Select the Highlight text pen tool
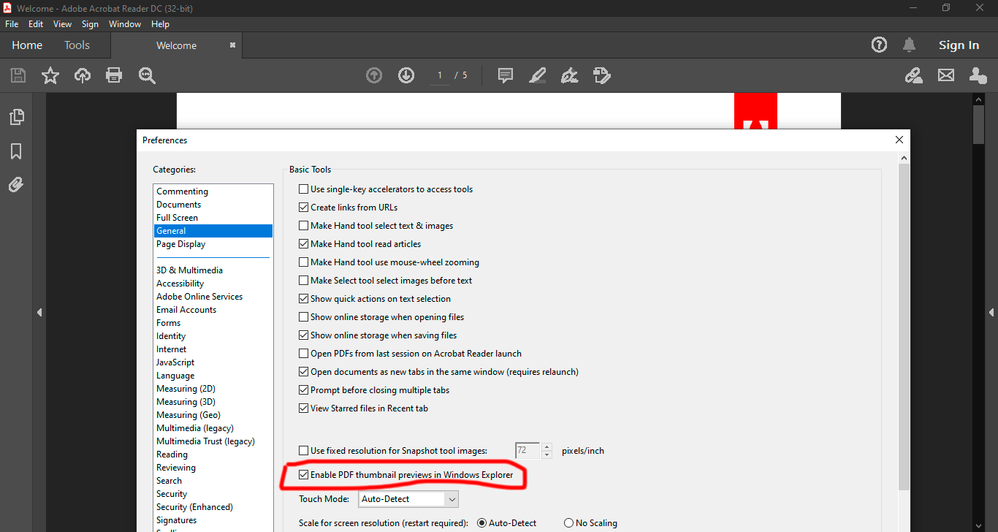The width and height of the screenshot is (998, 532). (537, 76)
